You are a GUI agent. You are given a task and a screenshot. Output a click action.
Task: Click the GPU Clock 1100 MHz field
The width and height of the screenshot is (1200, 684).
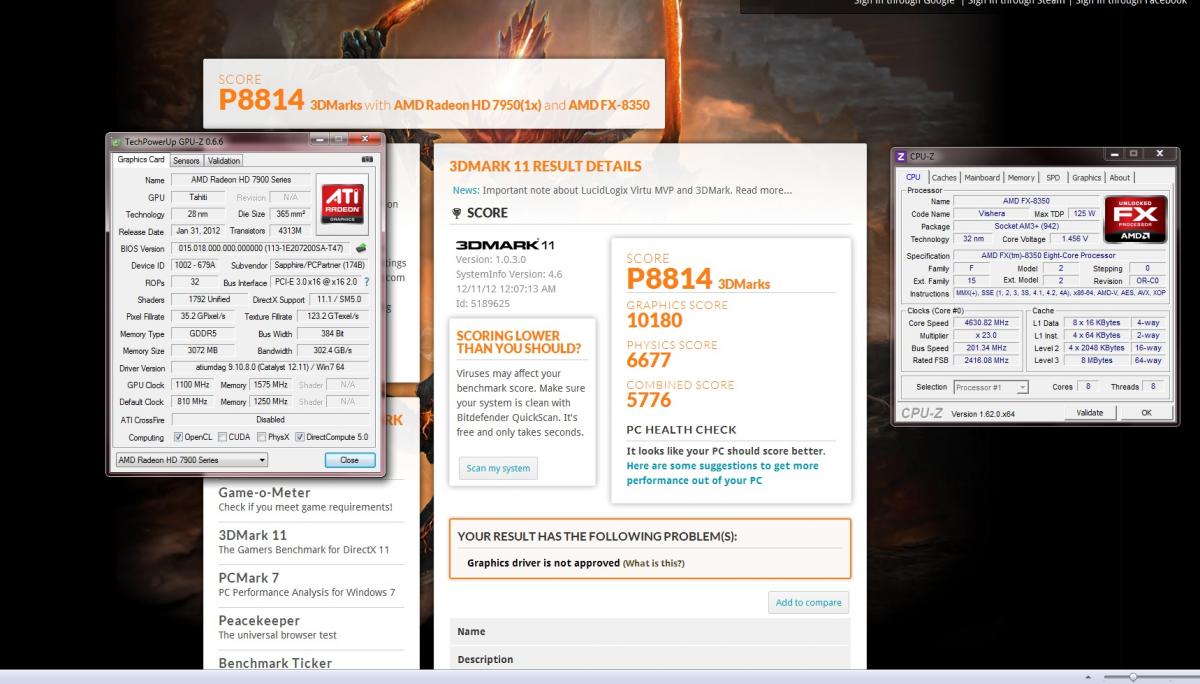click(x=193, y=385)
